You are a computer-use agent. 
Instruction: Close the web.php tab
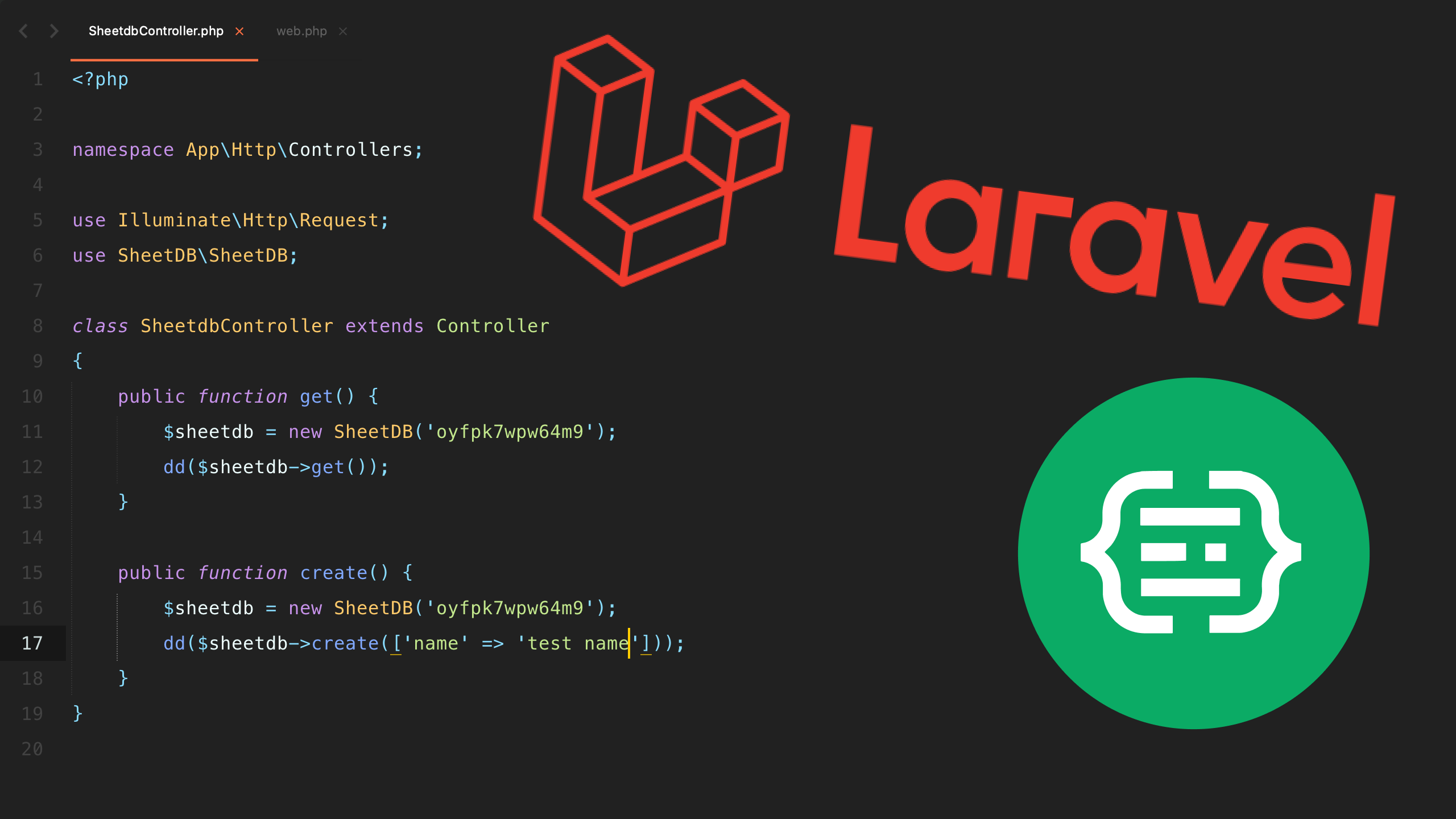[343, 31]
